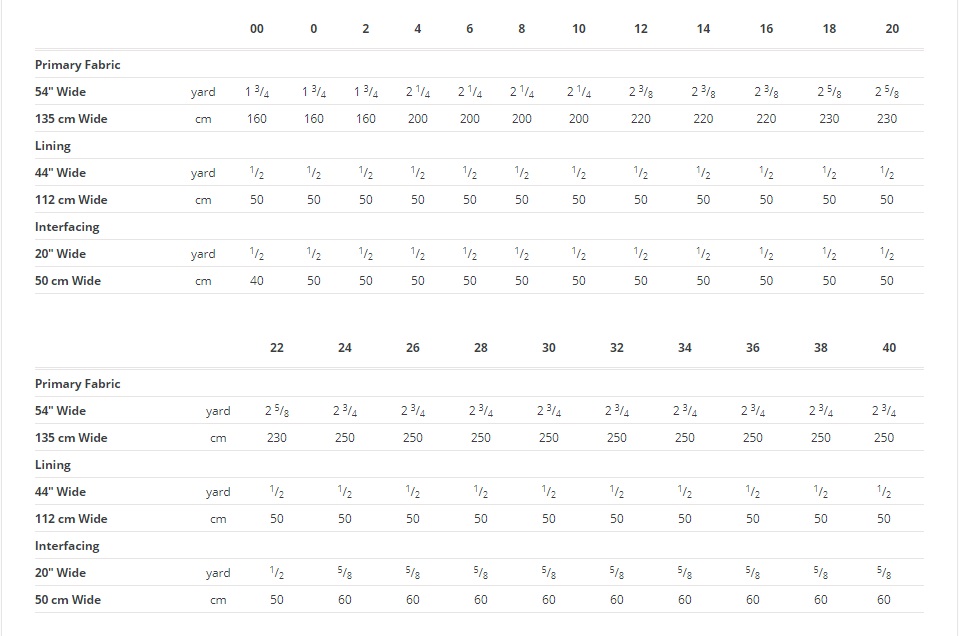Click the 40 cm interfacing value for size 00

[x=257, y=281]
